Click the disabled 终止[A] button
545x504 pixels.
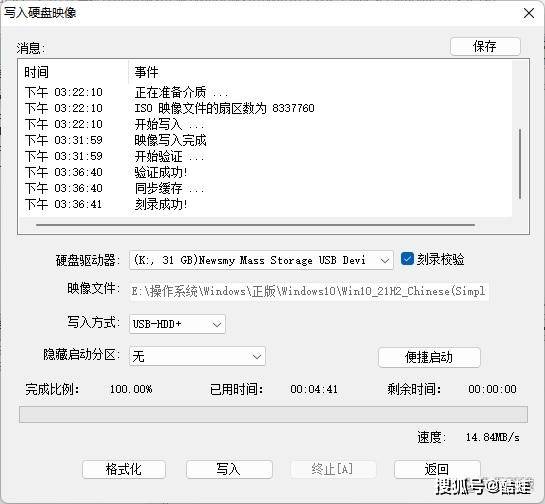pyautogui.click(x=333, y=469)
